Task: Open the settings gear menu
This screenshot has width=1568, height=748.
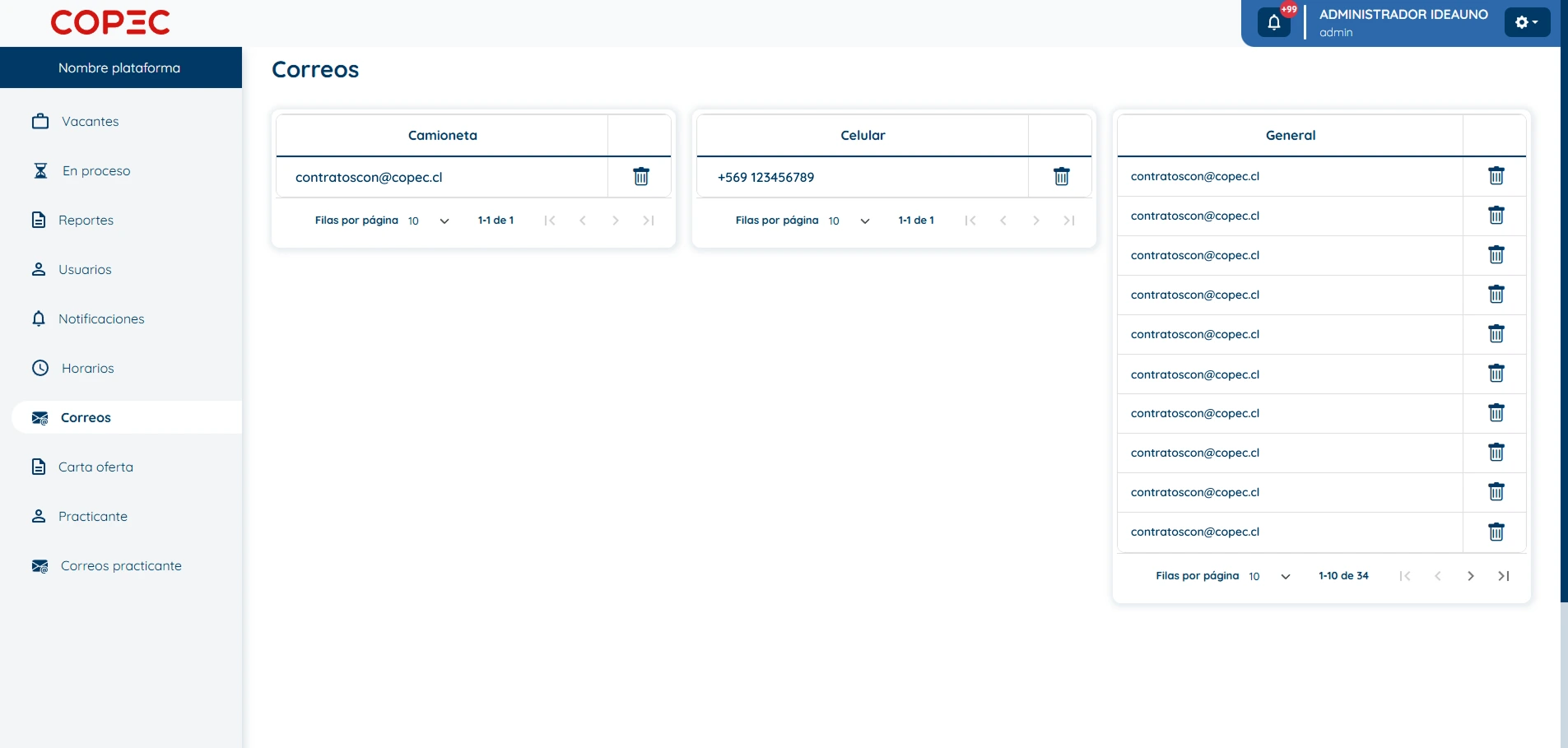Action: [1526, 22]
